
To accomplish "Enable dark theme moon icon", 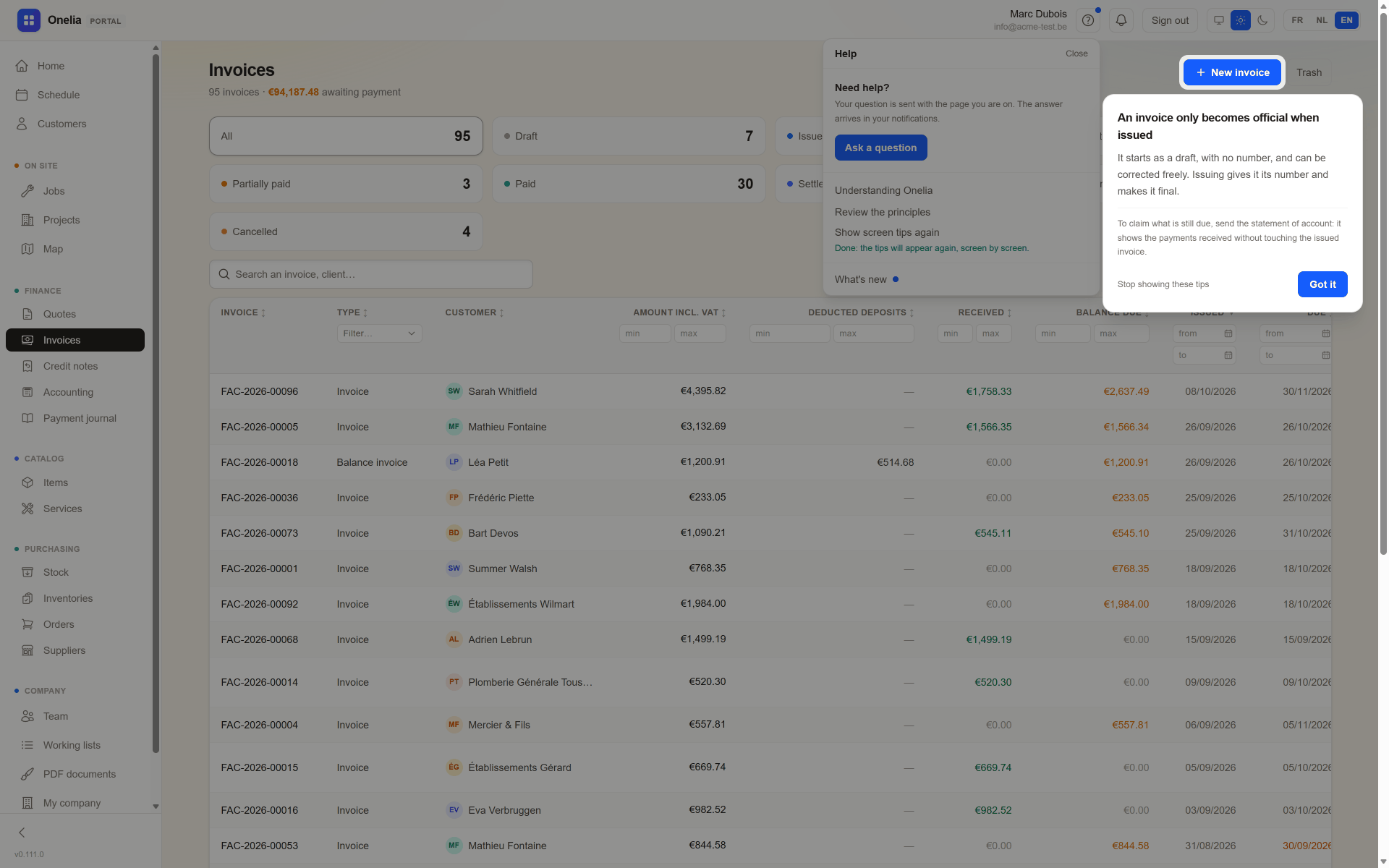I will pos(1262,20).
